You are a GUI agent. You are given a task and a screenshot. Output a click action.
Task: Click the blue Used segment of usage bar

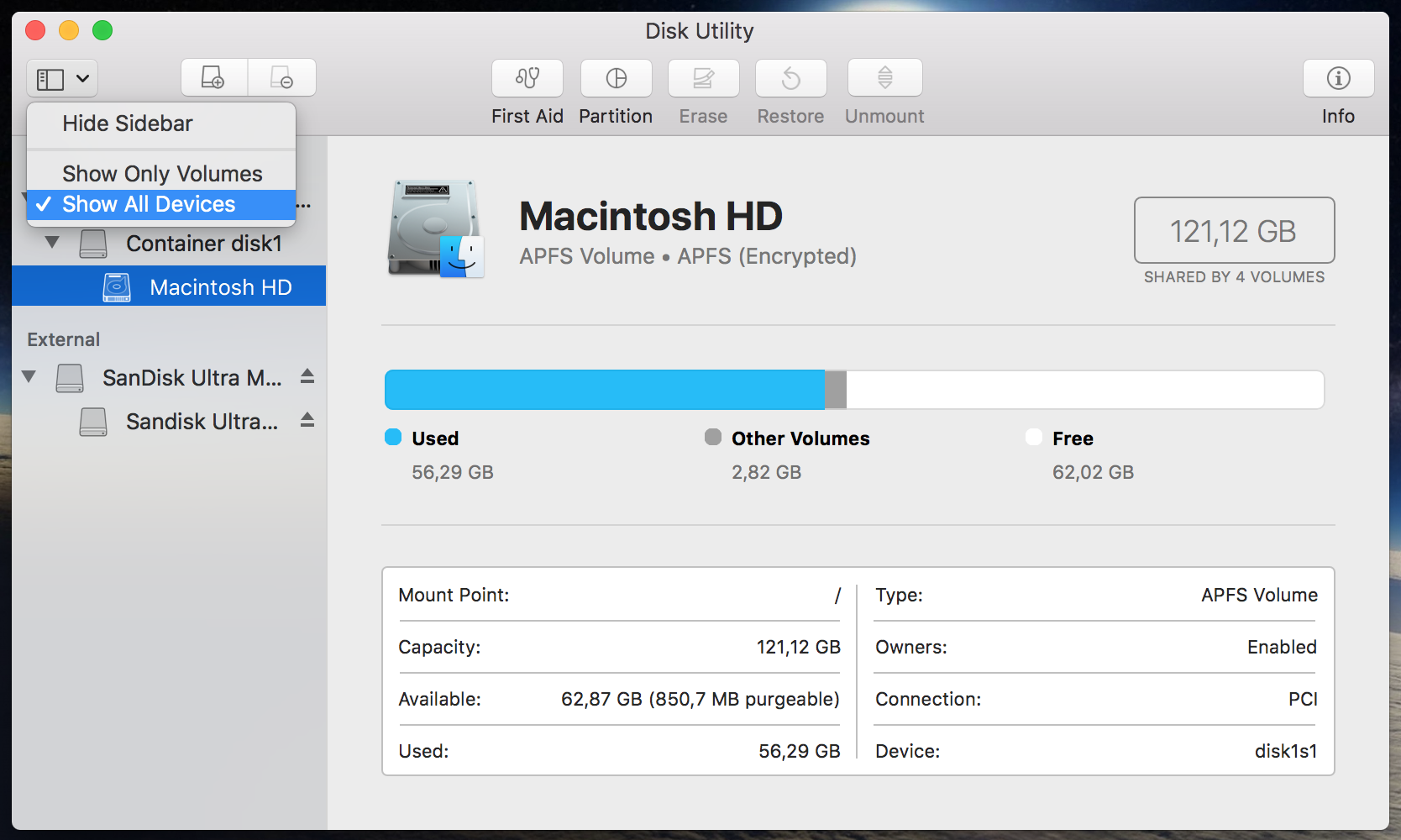605,390
